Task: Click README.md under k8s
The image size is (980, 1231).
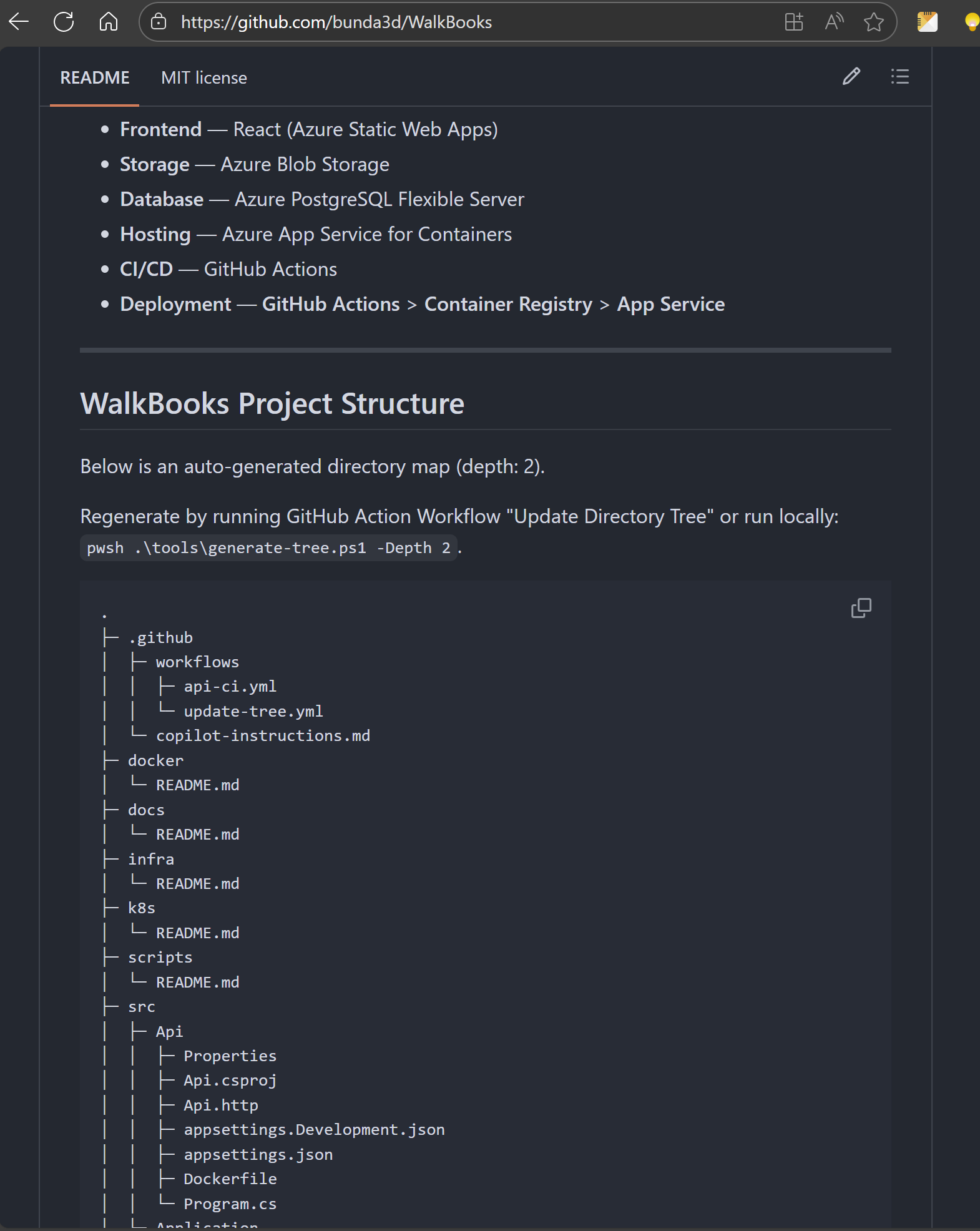Action: point(197,933)
